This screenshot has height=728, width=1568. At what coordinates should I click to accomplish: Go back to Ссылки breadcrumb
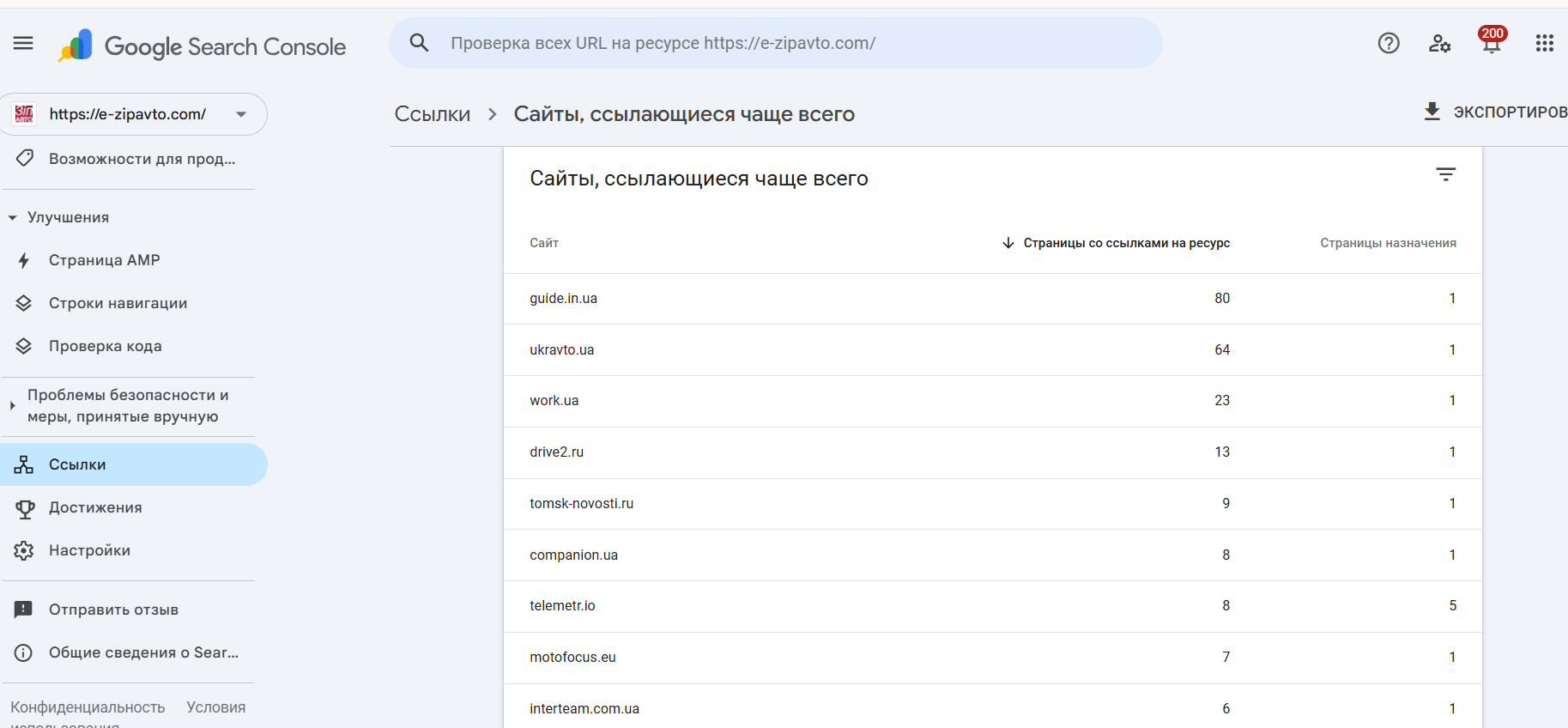pyautogui.click(x=433, y=114)
